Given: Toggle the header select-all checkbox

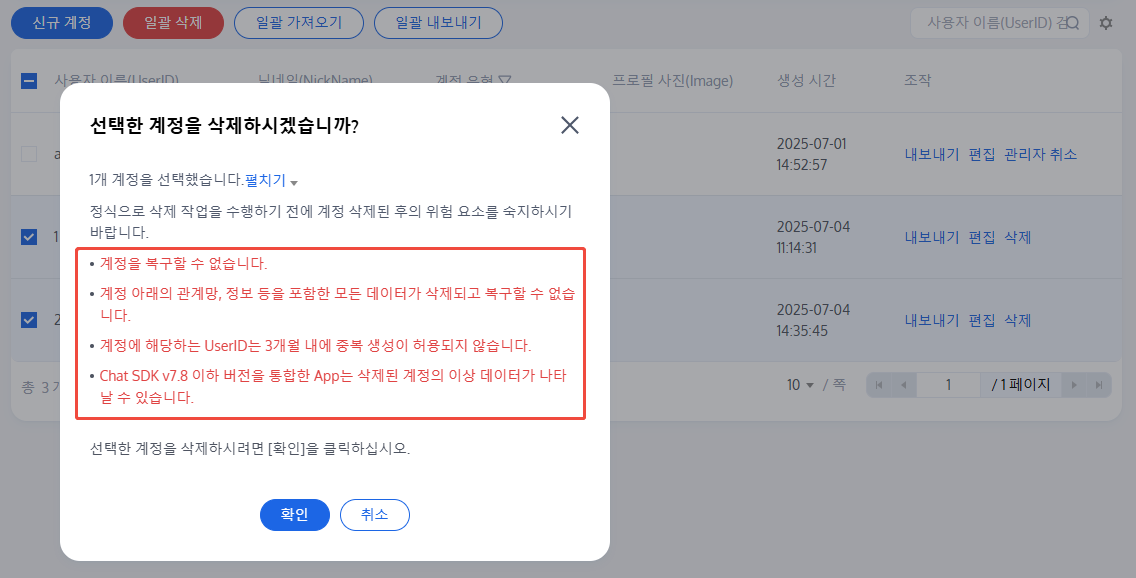Looking at the screenshot, I should pyautogui.click(x=29, y=81).
